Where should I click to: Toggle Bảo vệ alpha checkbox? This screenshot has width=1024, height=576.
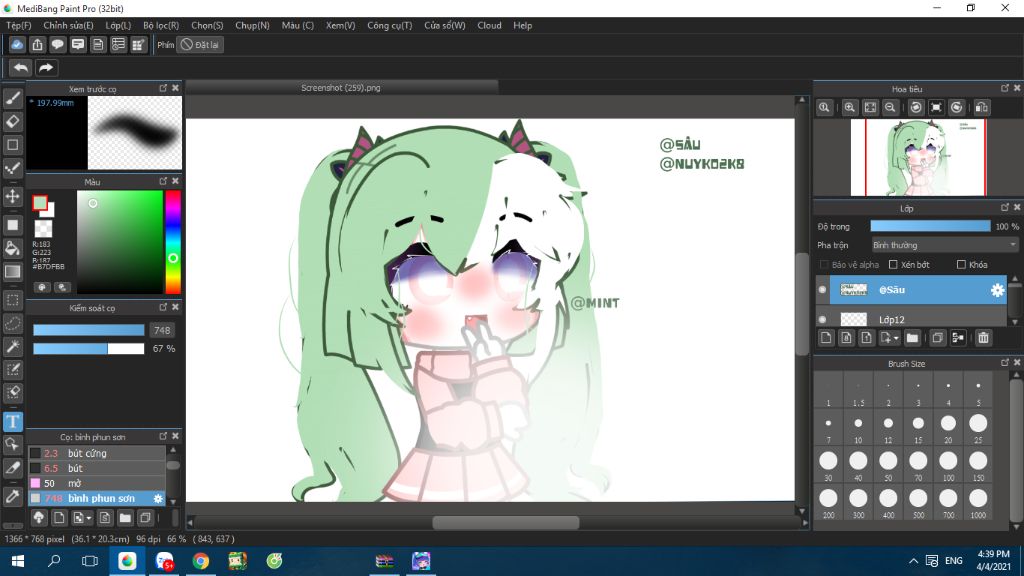point(824,264)
